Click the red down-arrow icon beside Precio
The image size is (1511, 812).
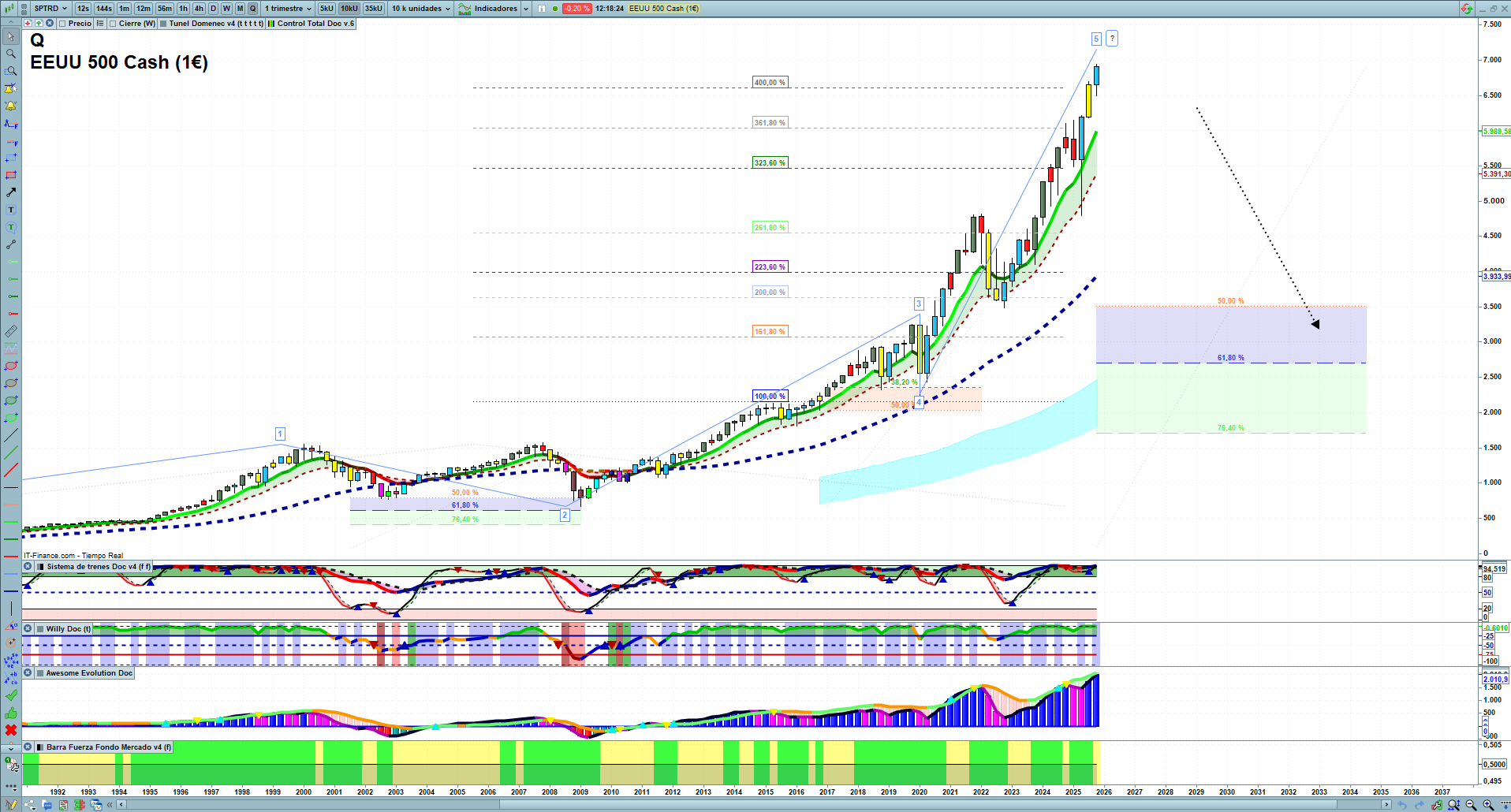[28, 24]
